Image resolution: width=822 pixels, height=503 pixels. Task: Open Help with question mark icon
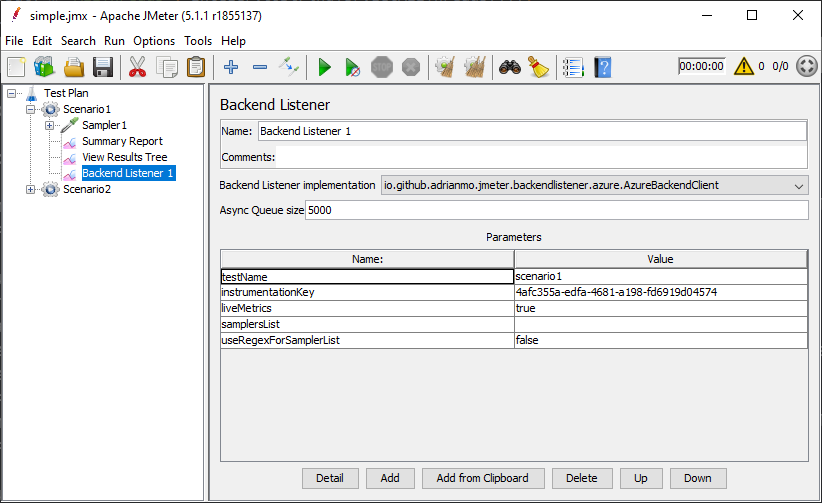coord(603,67)
